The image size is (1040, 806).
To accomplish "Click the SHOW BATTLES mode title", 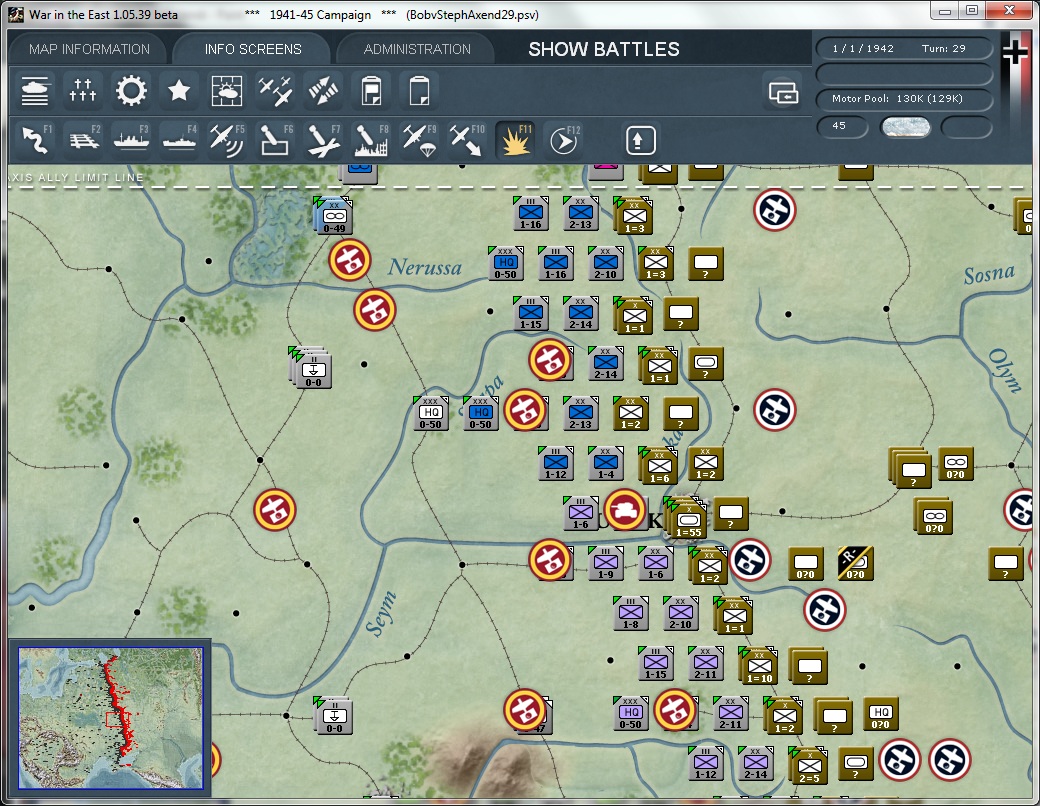I will pos(604,49).
